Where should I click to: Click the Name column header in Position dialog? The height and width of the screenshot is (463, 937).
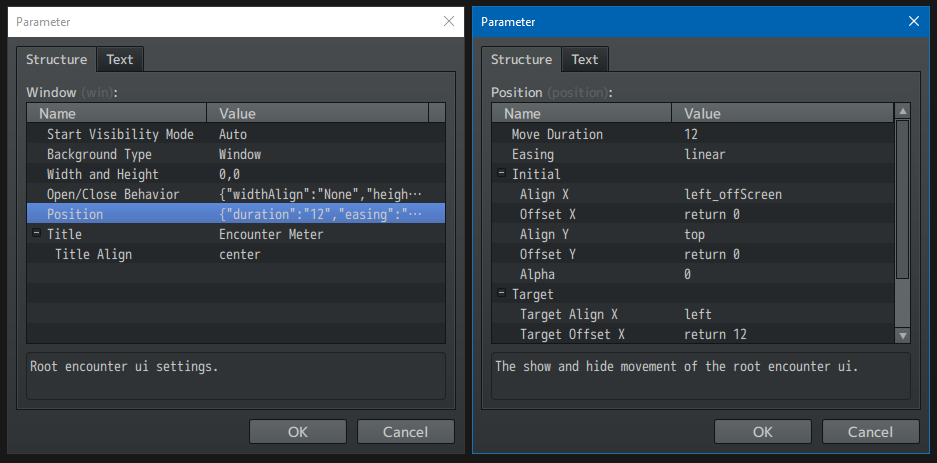point(581,114)
